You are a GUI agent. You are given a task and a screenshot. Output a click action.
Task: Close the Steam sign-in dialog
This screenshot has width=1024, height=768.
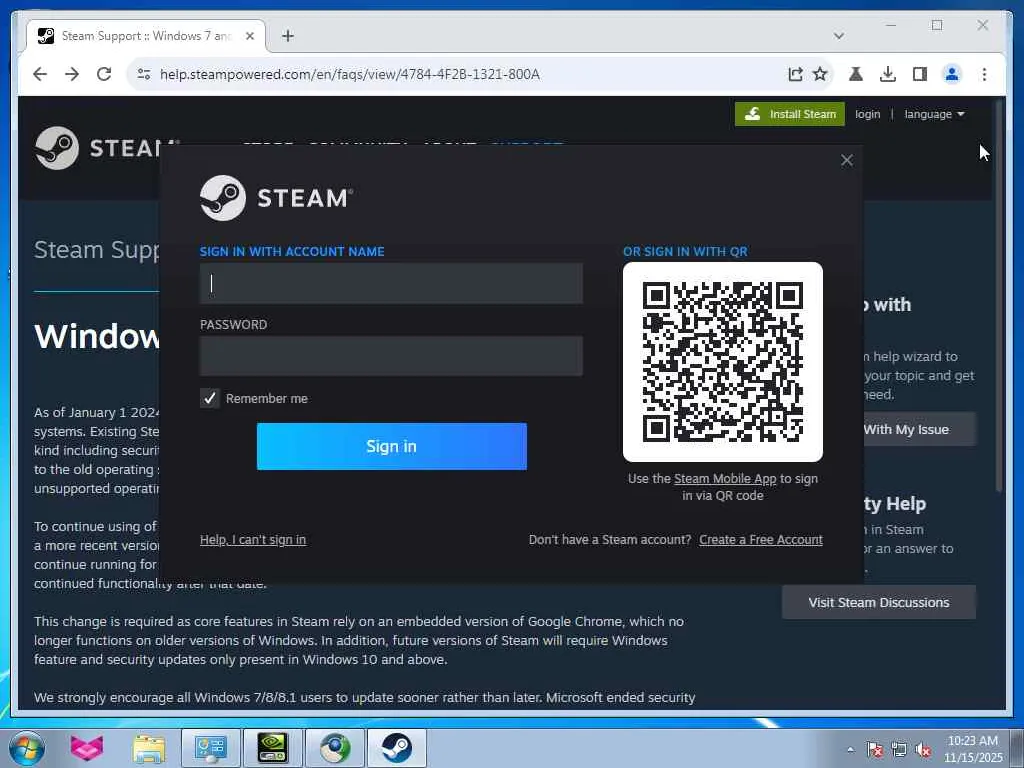[847, 160]
